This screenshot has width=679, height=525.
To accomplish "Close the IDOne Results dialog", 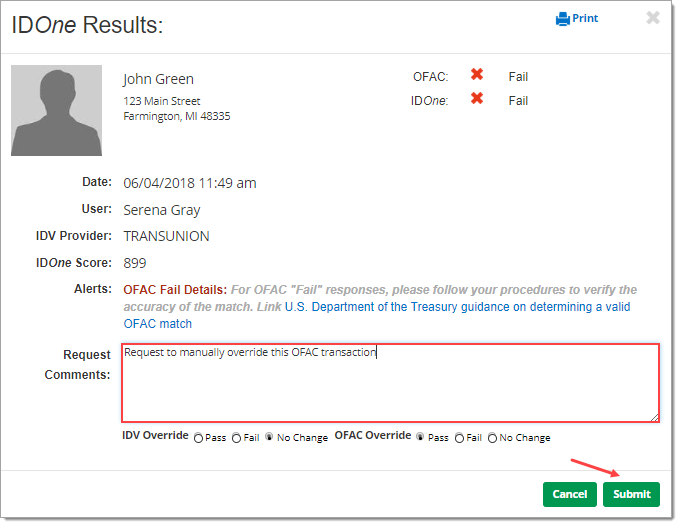I will pyautogui.click(x=653, y=18).
